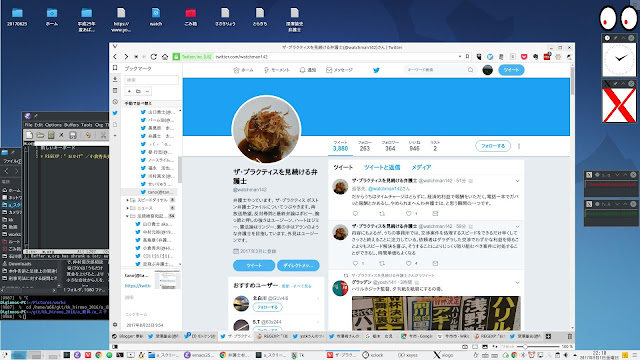Screen dimensions: 640x360
Task: Reload the Twitter page
Action: pos(153,57)
